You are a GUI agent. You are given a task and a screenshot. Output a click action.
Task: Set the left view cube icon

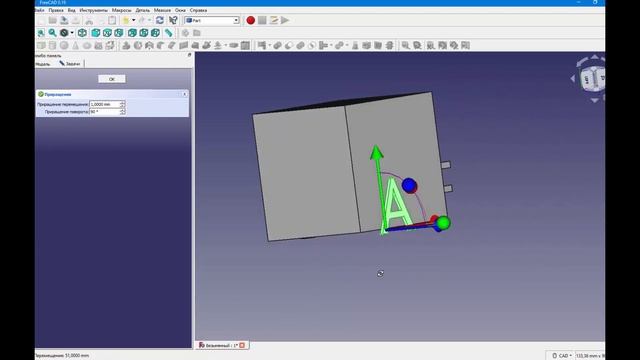(156, 33)
